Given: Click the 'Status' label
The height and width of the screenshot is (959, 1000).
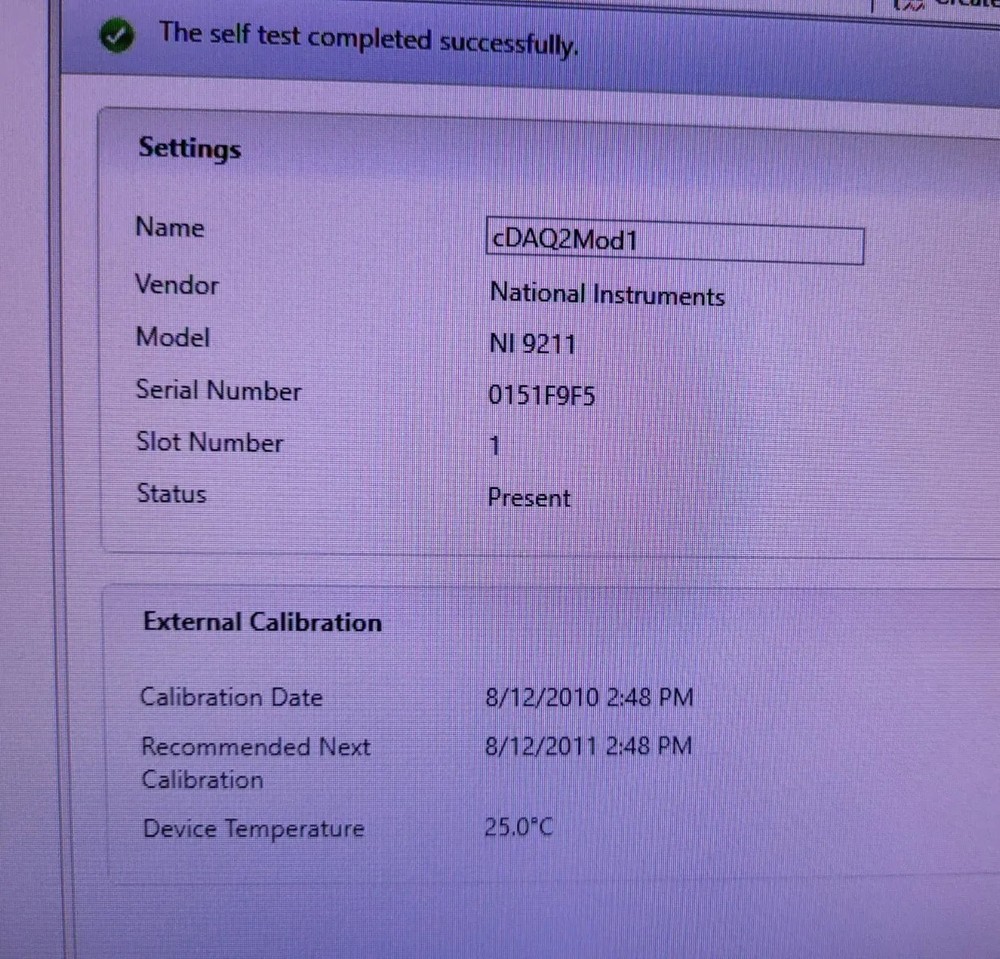Looking at the screenshot, I should (172, 494).
